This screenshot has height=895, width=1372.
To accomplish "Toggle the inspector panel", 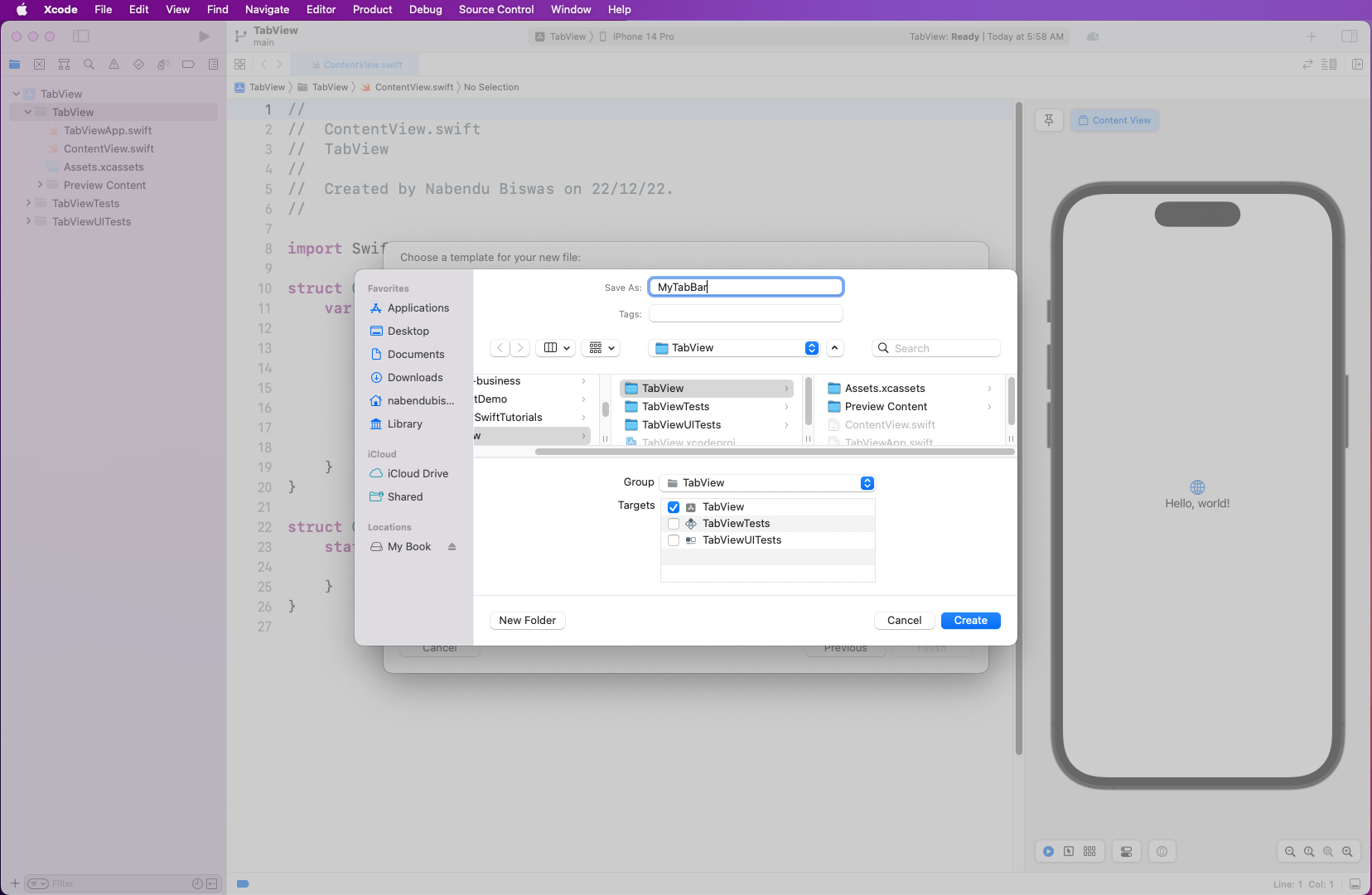I will 1349,36.
